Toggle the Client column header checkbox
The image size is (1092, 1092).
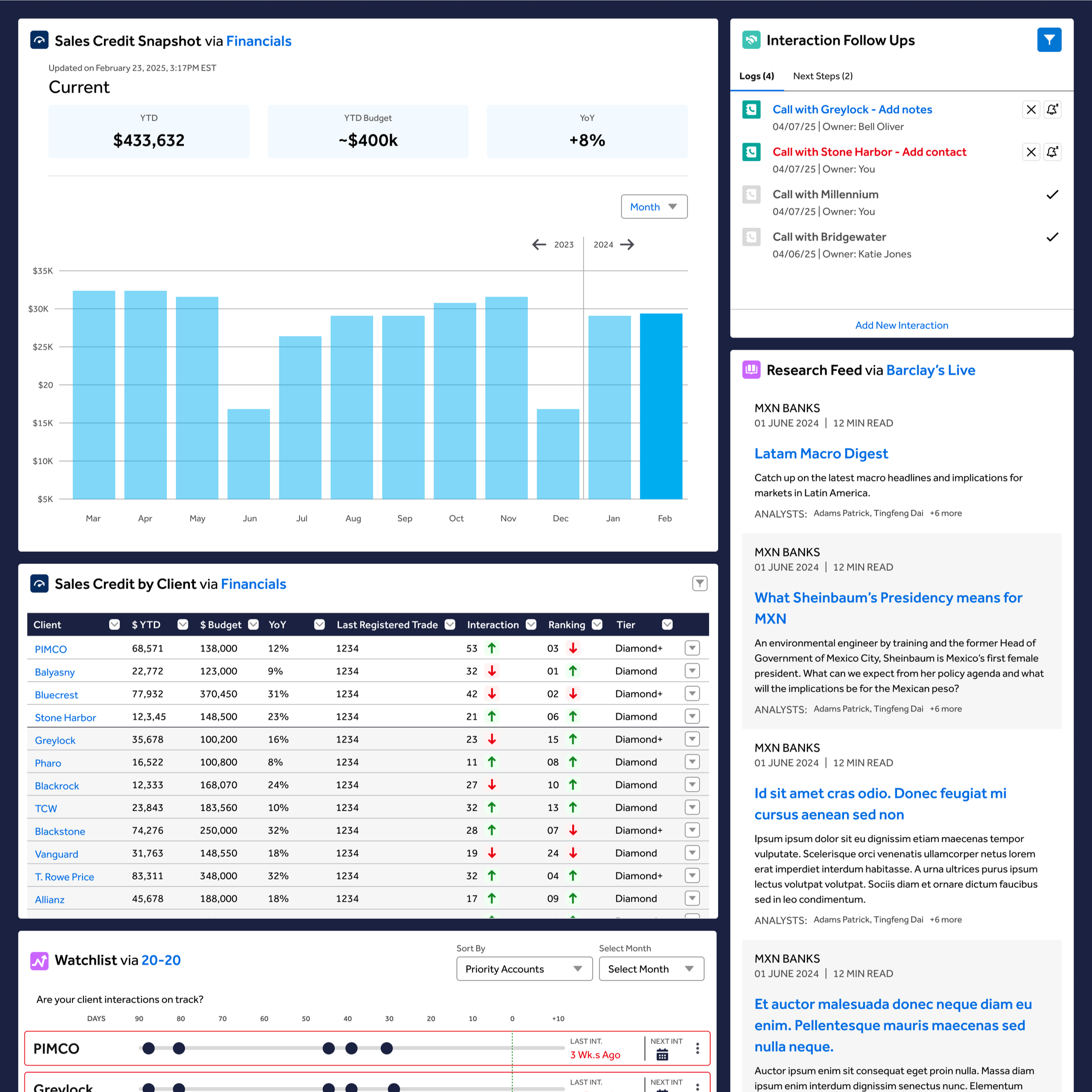pyautogui.click(x=114, y=625)
